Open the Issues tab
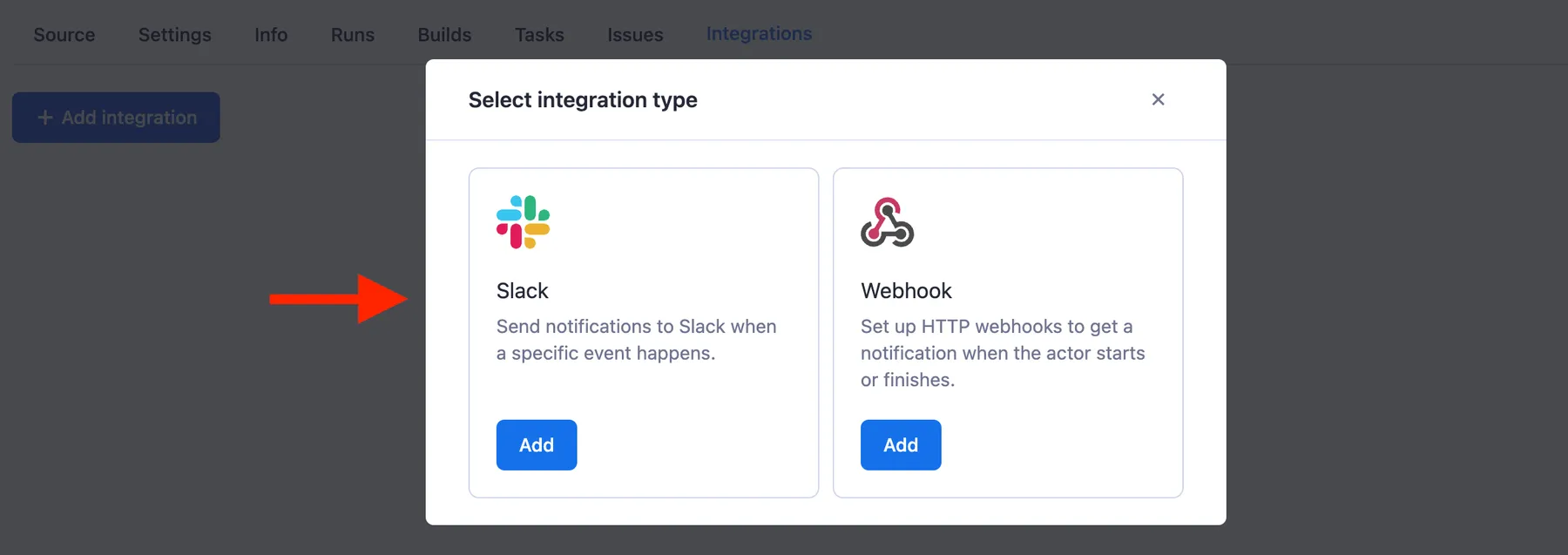Viewport: 1568px width, 555px height. coord(635,35)
